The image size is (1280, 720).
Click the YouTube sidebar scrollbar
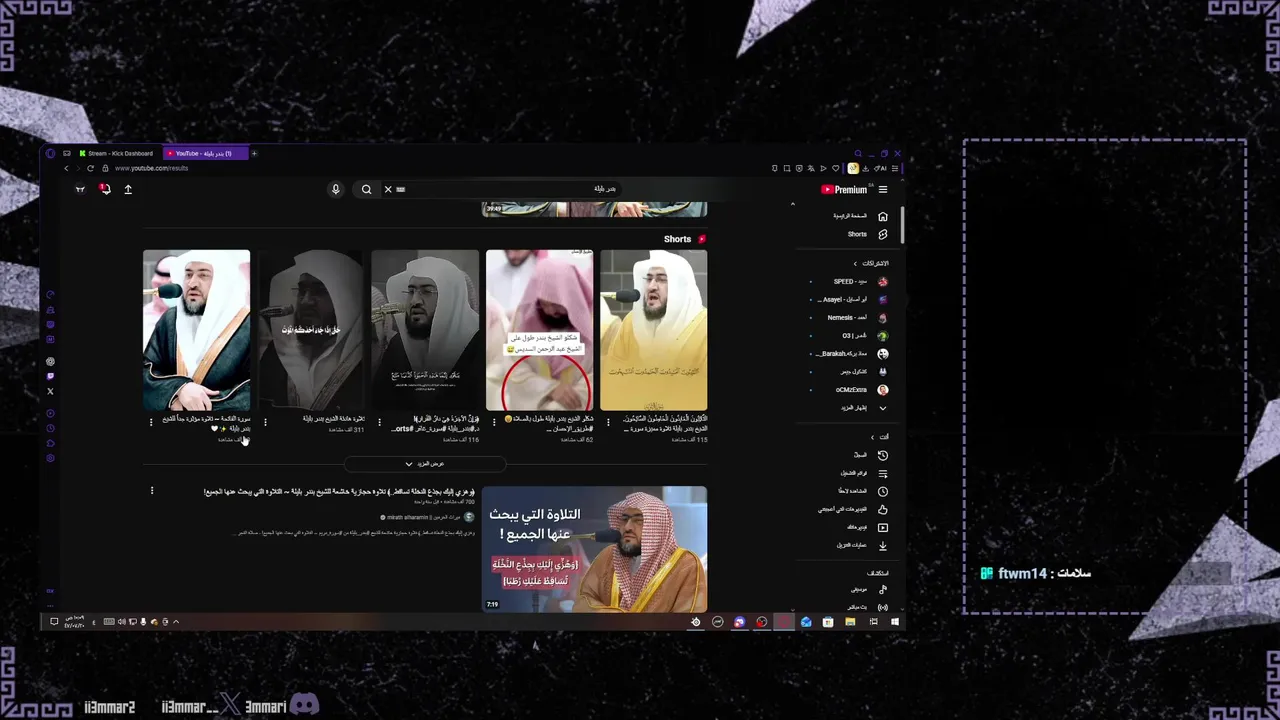901,225
